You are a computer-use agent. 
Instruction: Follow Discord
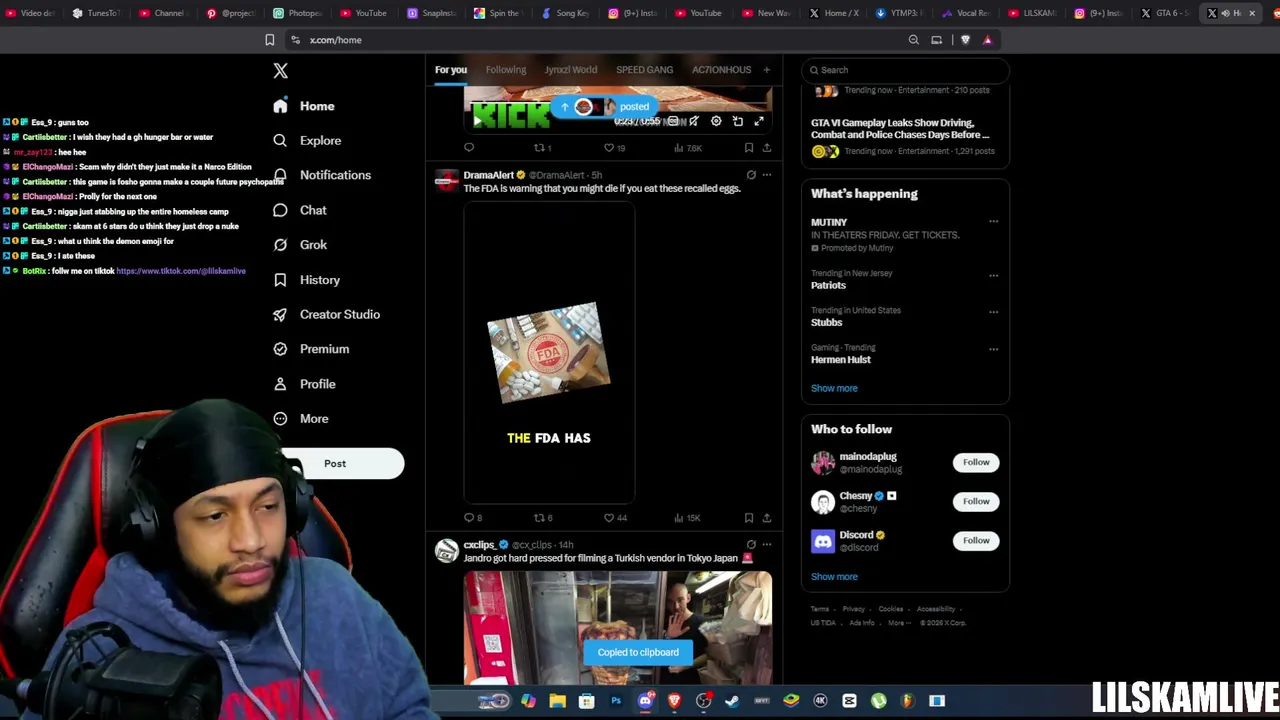(976, 540)
